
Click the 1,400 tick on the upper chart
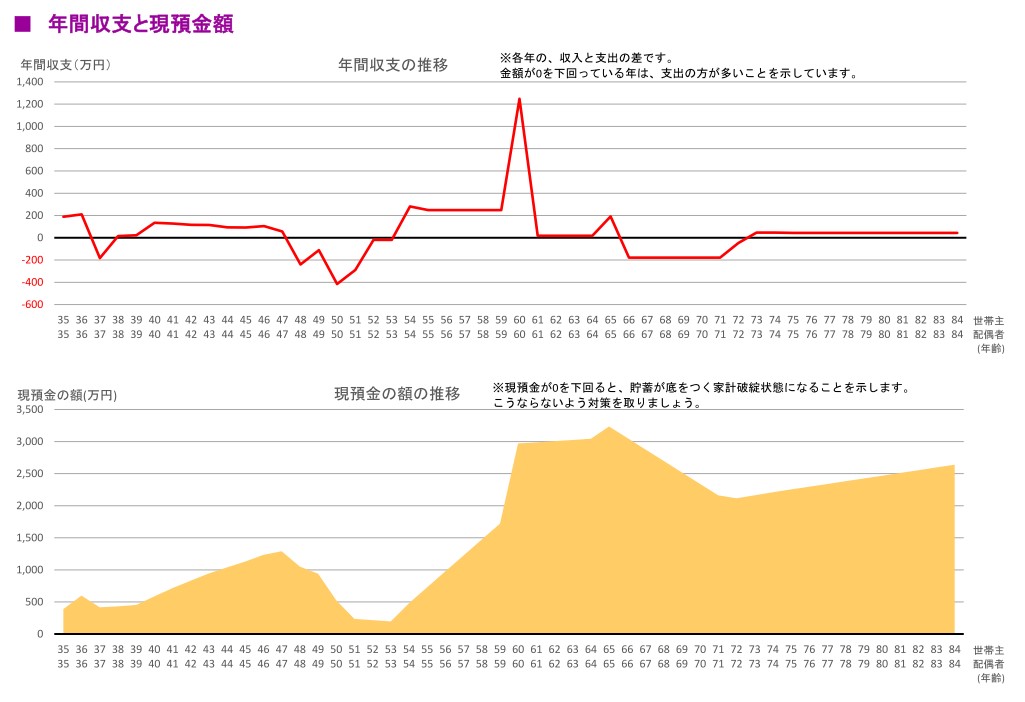click(x=29, y=82)
